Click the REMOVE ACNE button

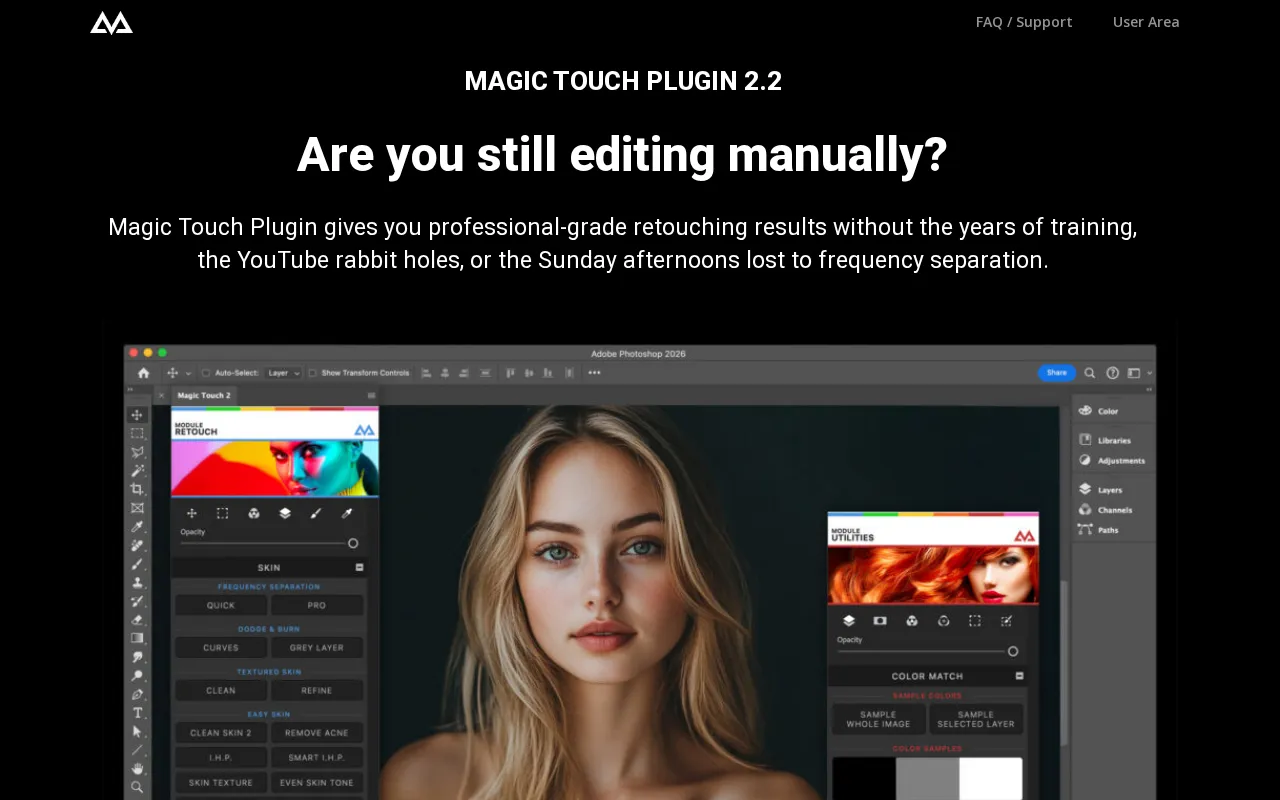tap(317, 733)
